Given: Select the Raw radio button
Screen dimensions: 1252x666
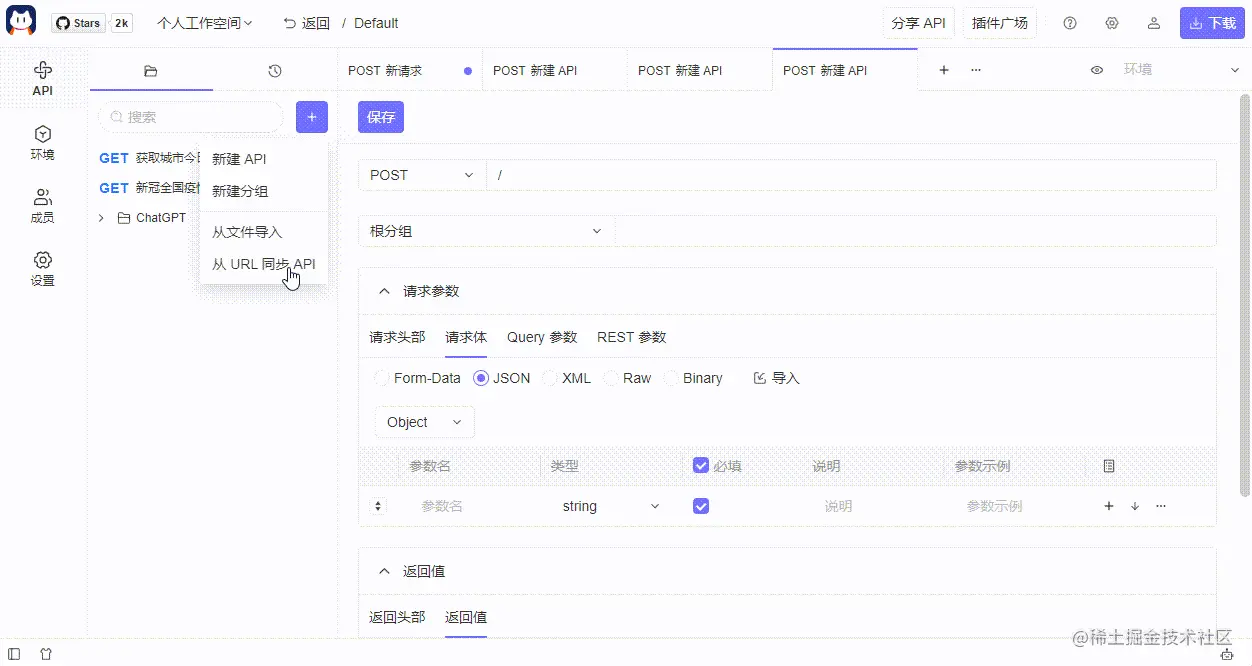Looking at the screenshot, I should point(611,378).
